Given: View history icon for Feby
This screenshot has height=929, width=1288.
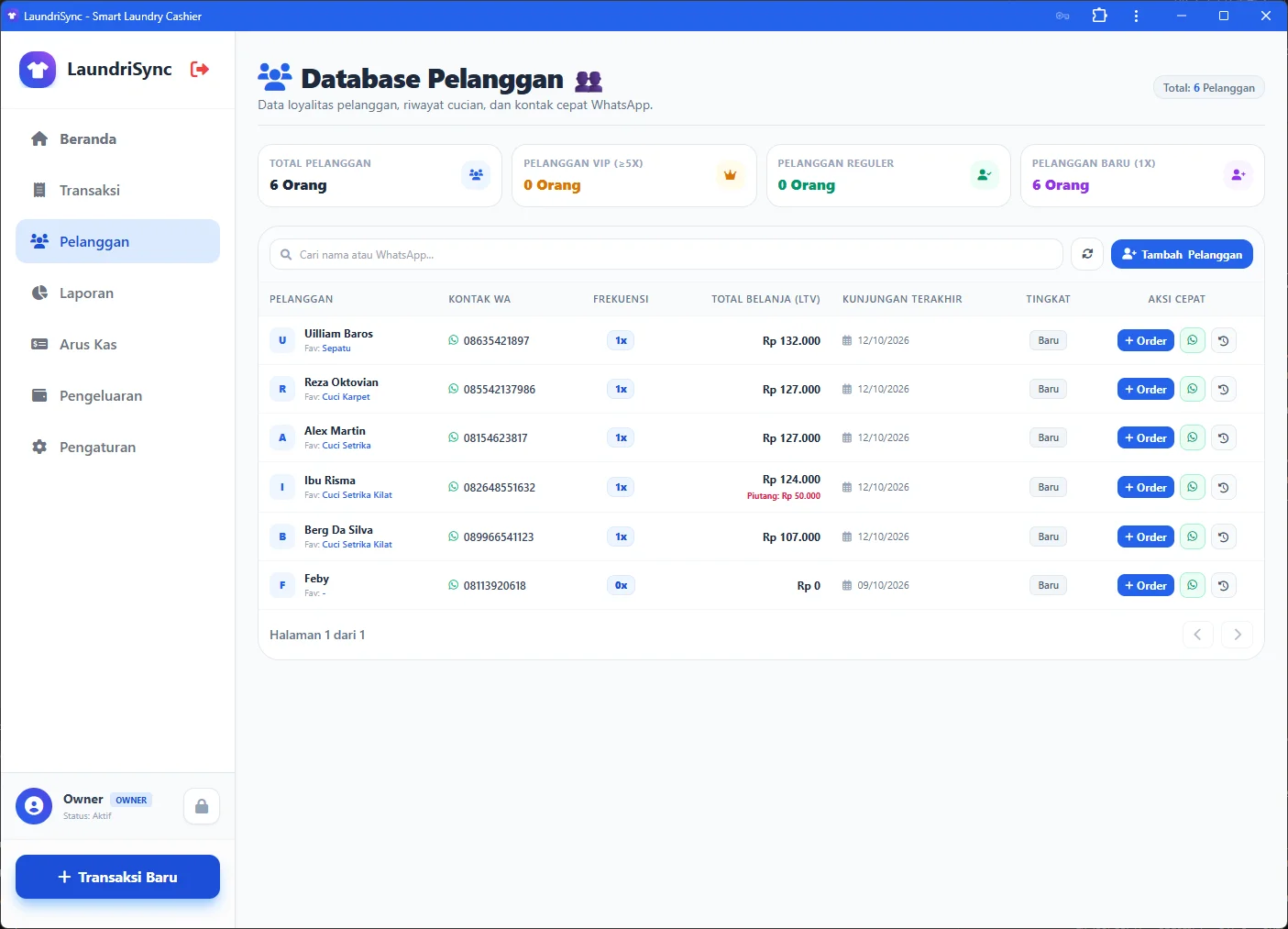Looking at the screenshot, I should 1224,585.
